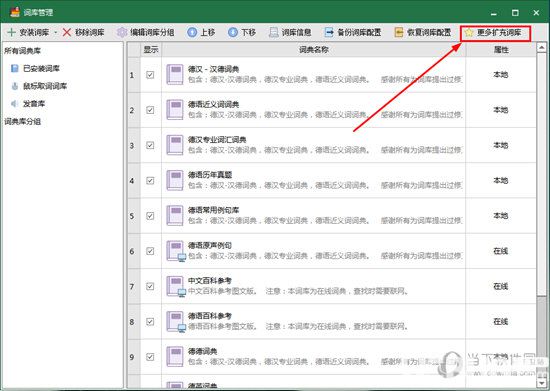
Task: Uncheck the 德语历年真题 display checkbox
Action: pos(150,181)
